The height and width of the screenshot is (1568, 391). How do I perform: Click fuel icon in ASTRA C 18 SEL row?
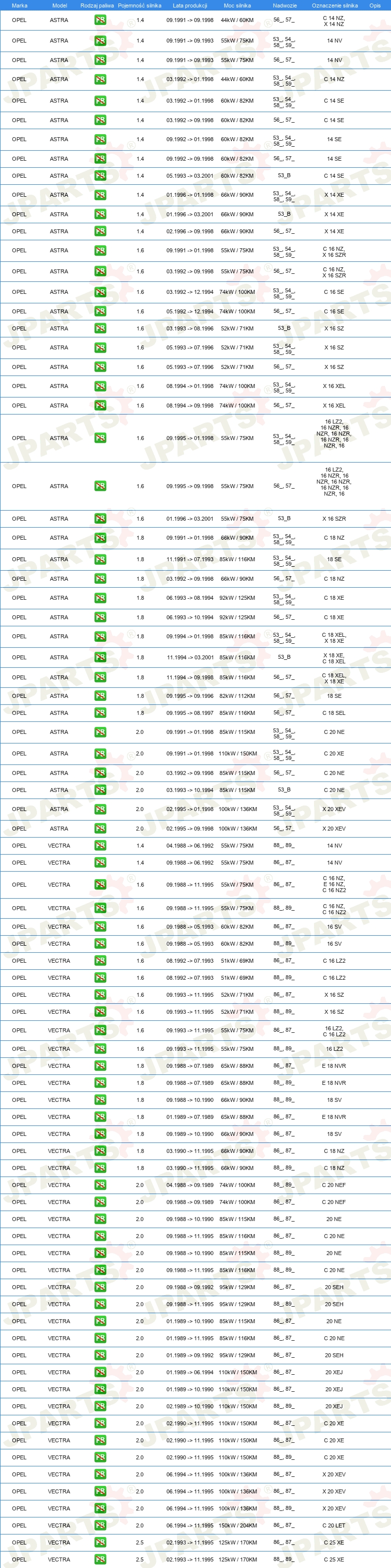tap(100, 713)
